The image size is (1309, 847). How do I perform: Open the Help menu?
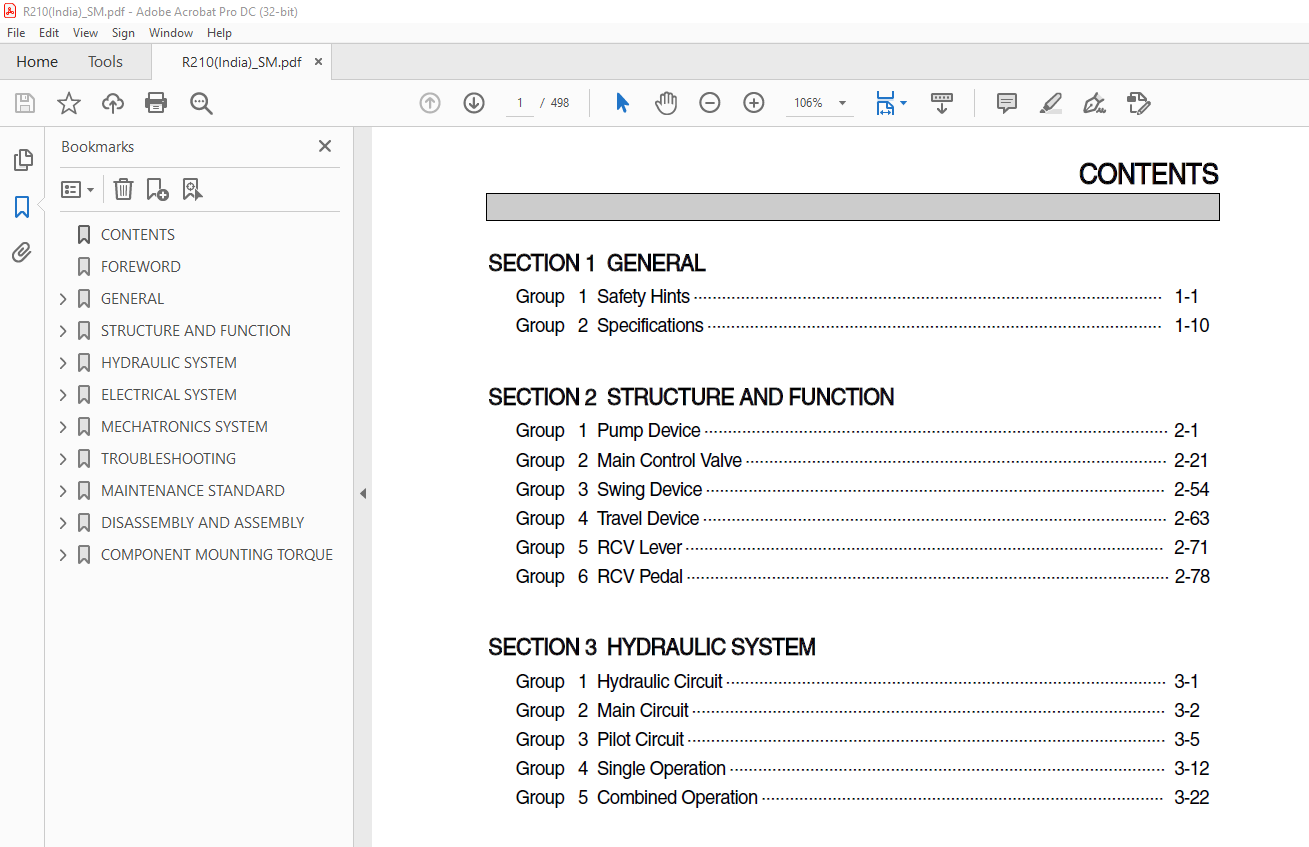pos(219,33)
